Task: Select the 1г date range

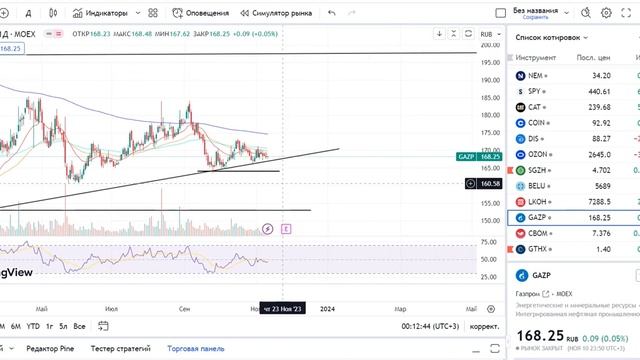Action: 49,327
